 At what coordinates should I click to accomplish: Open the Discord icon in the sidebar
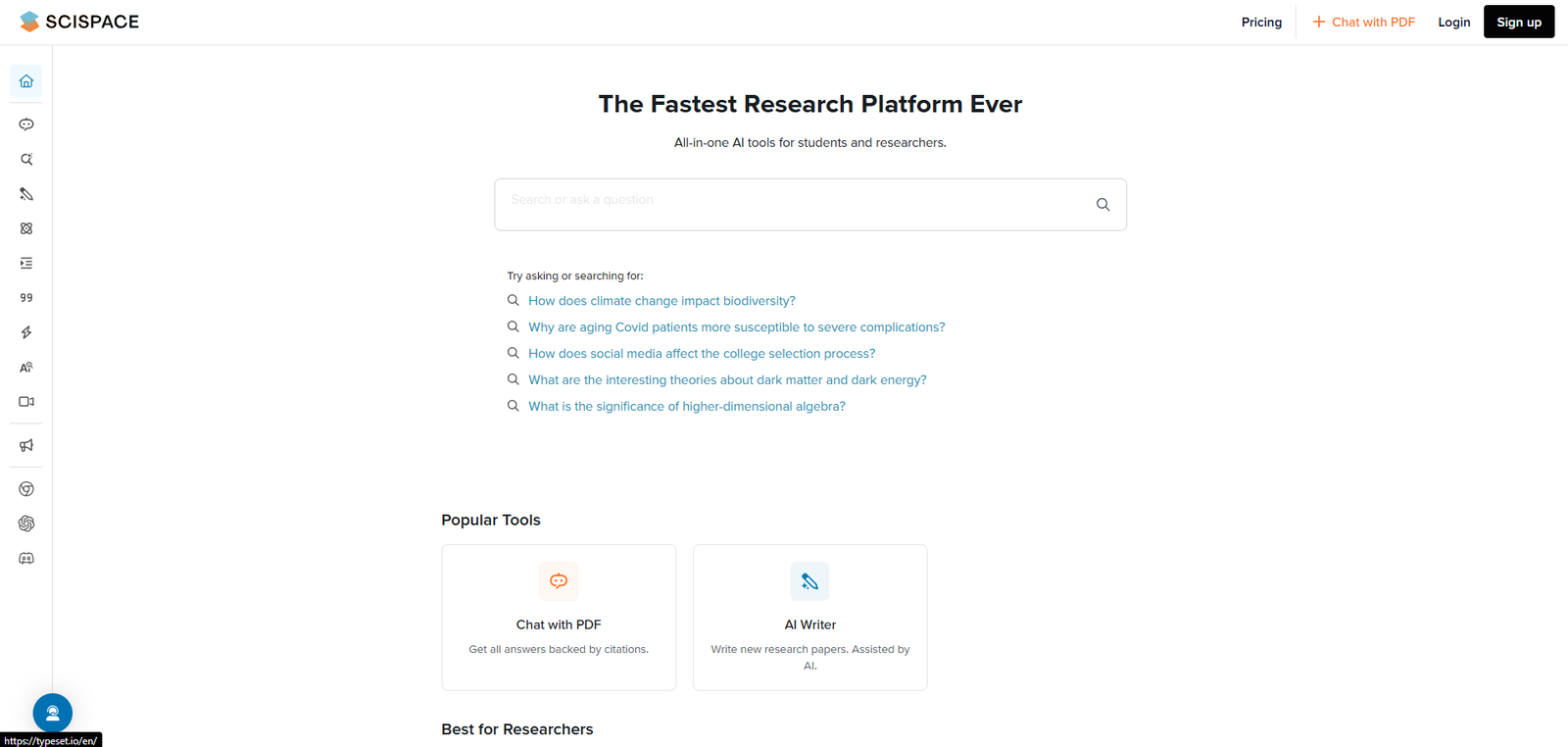[26, 558]
